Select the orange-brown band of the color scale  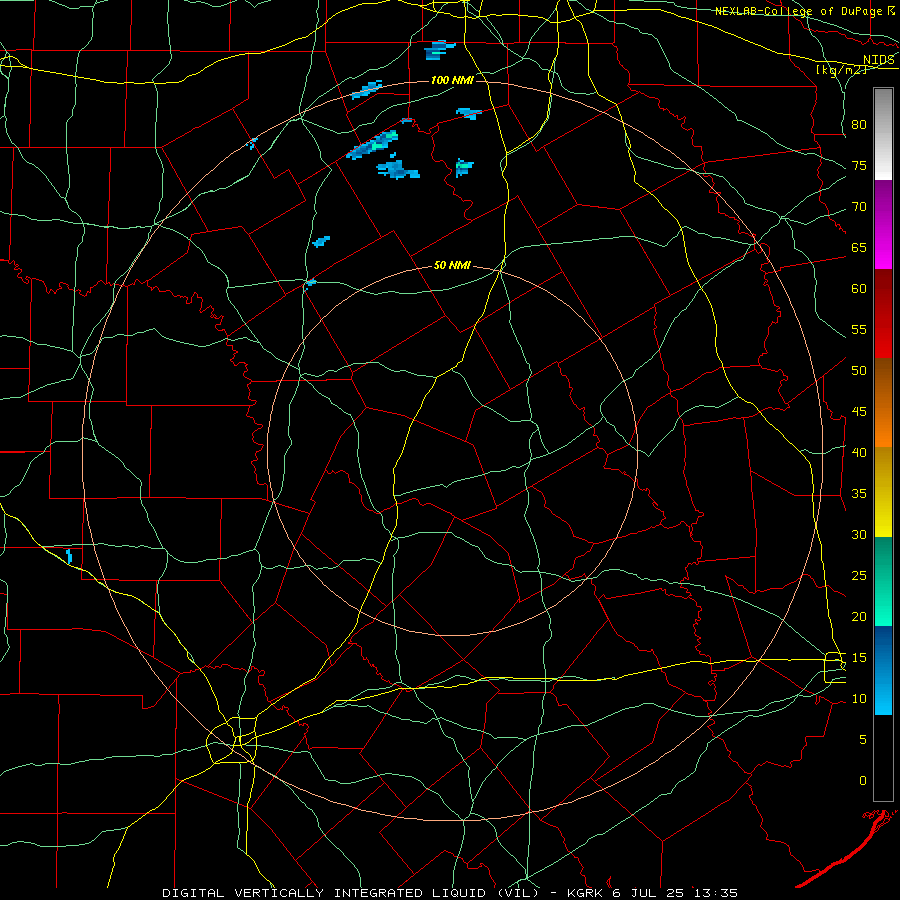[883, 403]
